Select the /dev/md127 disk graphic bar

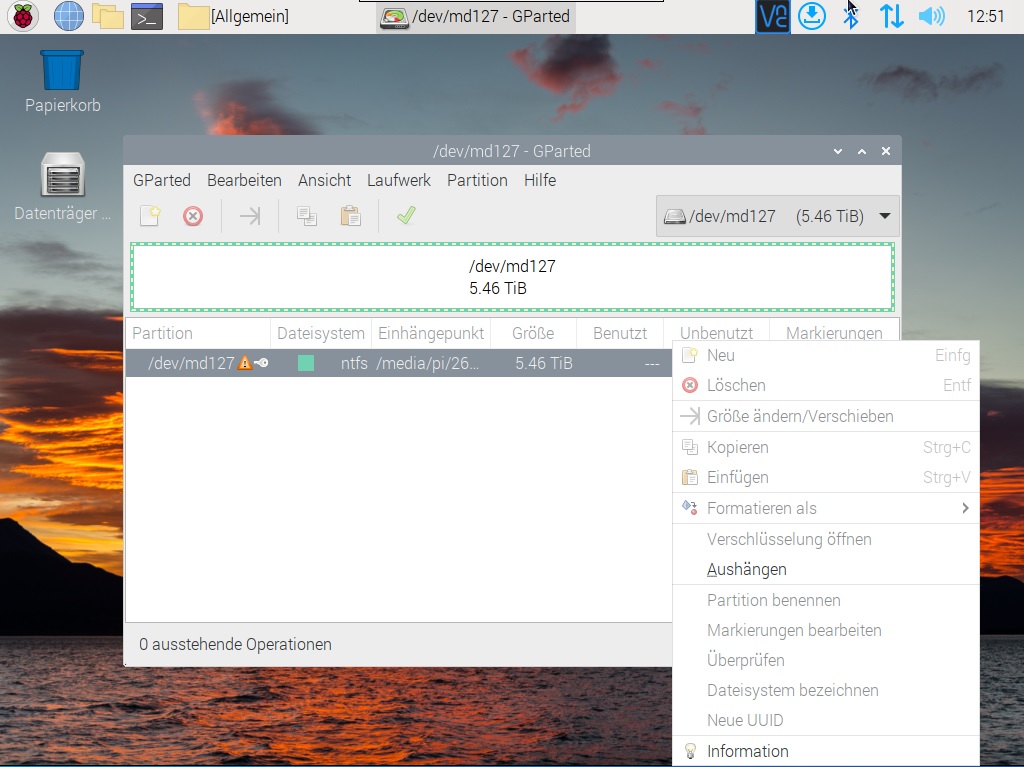(512, 277)
